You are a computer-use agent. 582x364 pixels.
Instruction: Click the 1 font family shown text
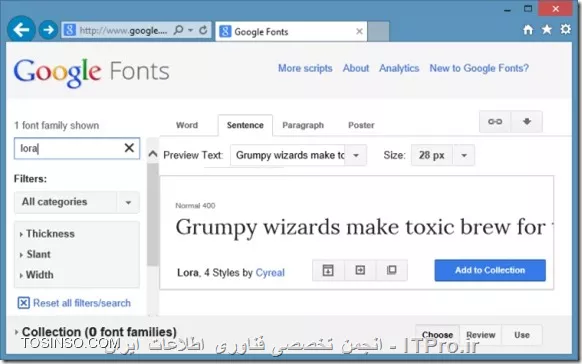click(56, 125)
